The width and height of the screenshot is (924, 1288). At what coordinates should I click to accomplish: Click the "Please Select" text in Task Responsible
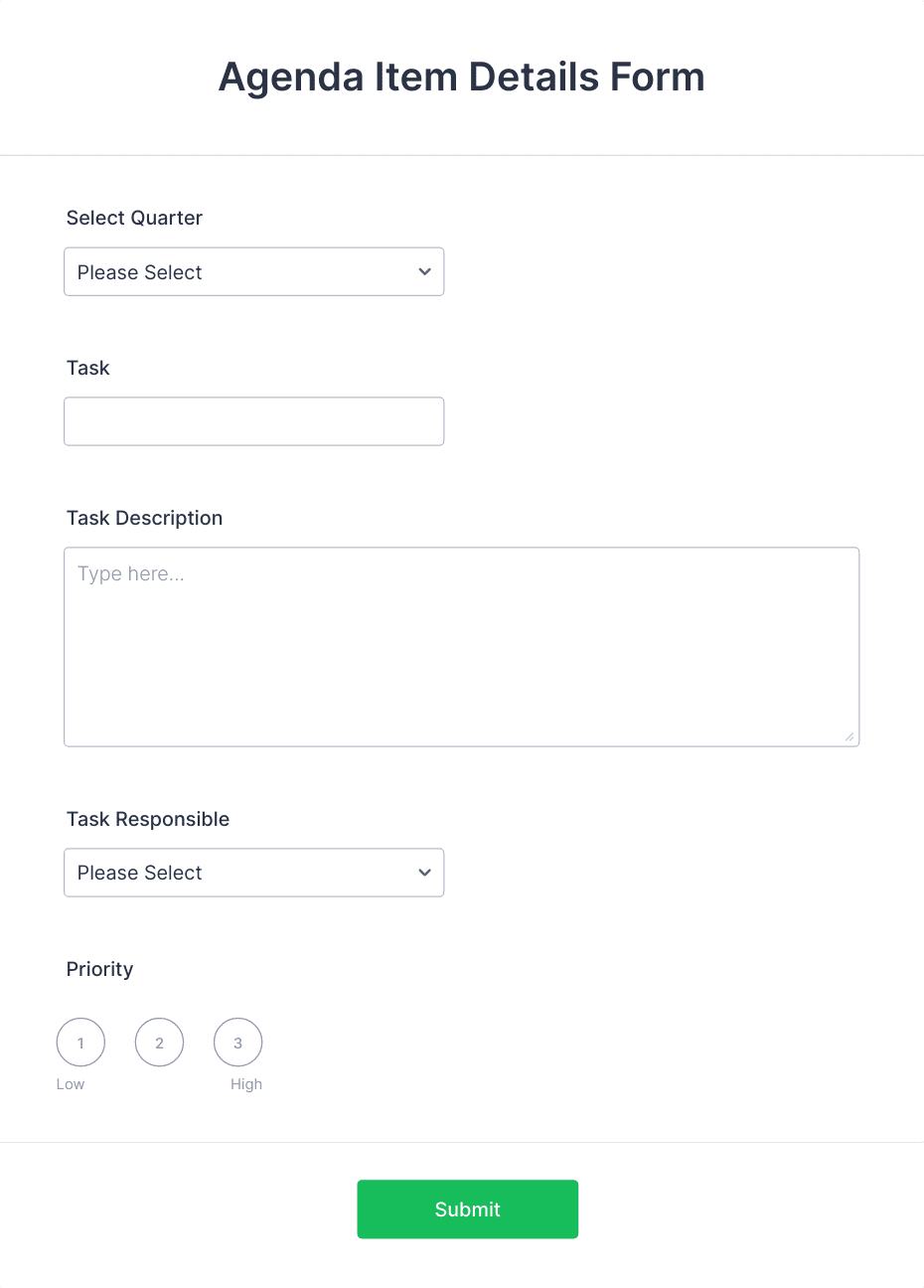(139, 873)
